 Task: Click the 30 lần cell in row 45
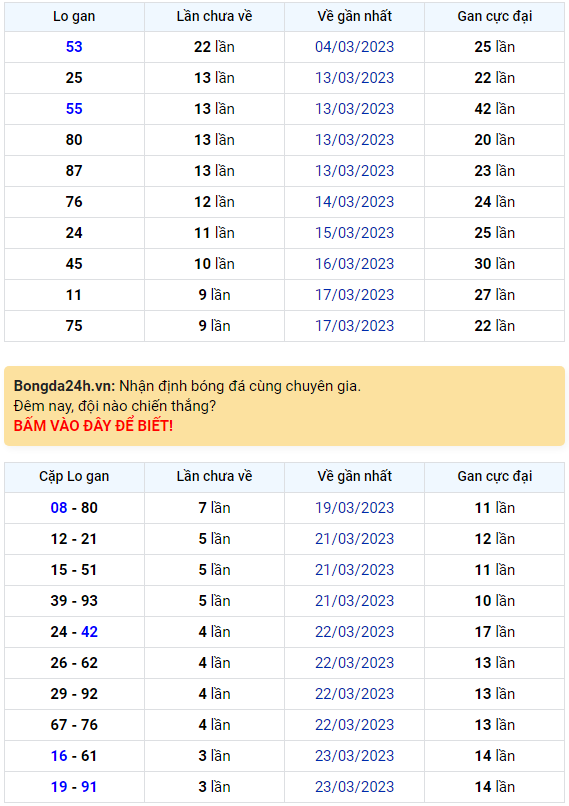click(x=494, y=264)
